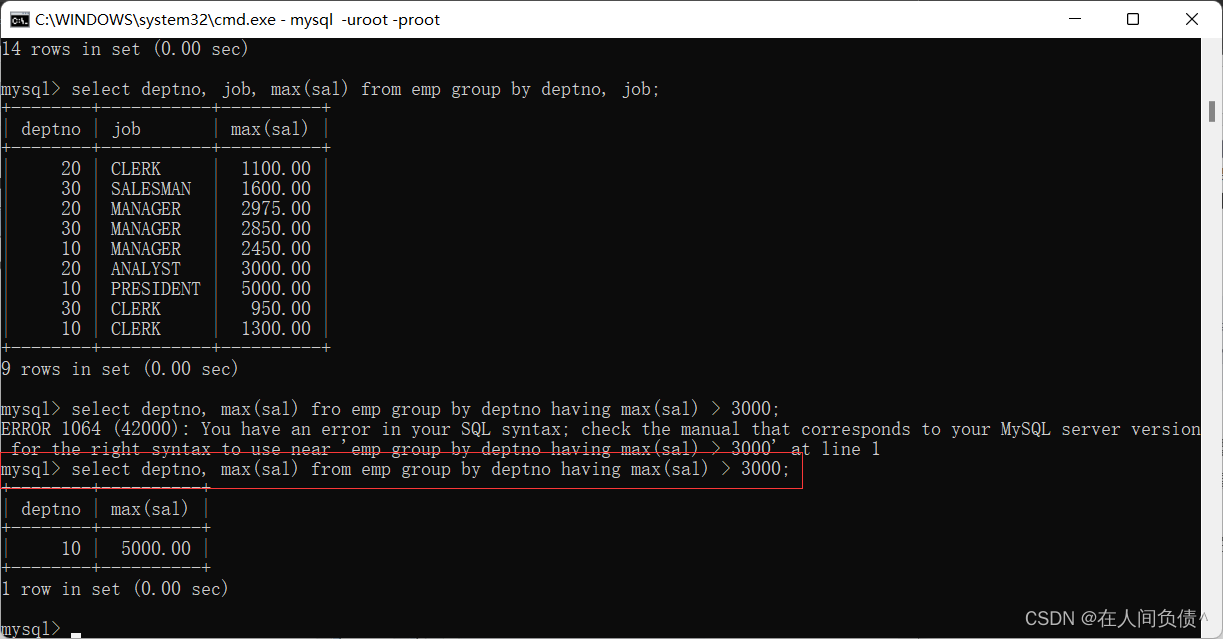Click the '1 row in set' status line

pos(115,589)
